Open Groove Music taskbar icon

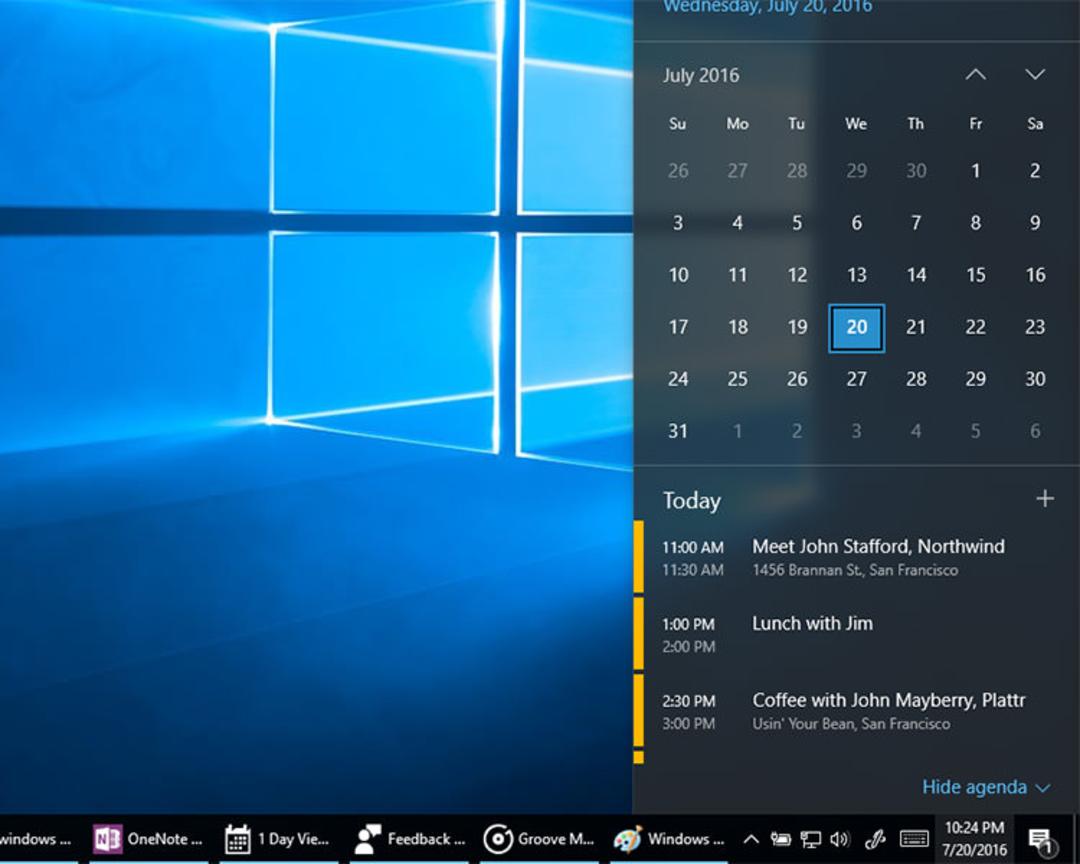click(x=539, y=839)
